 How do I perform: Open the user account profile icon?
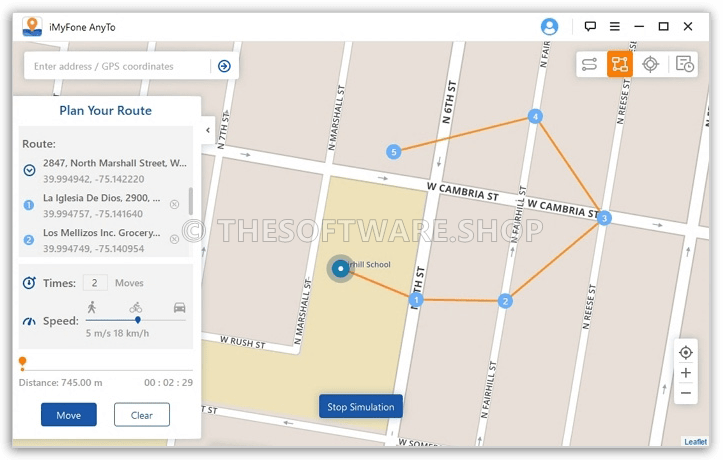click(549, 27)
